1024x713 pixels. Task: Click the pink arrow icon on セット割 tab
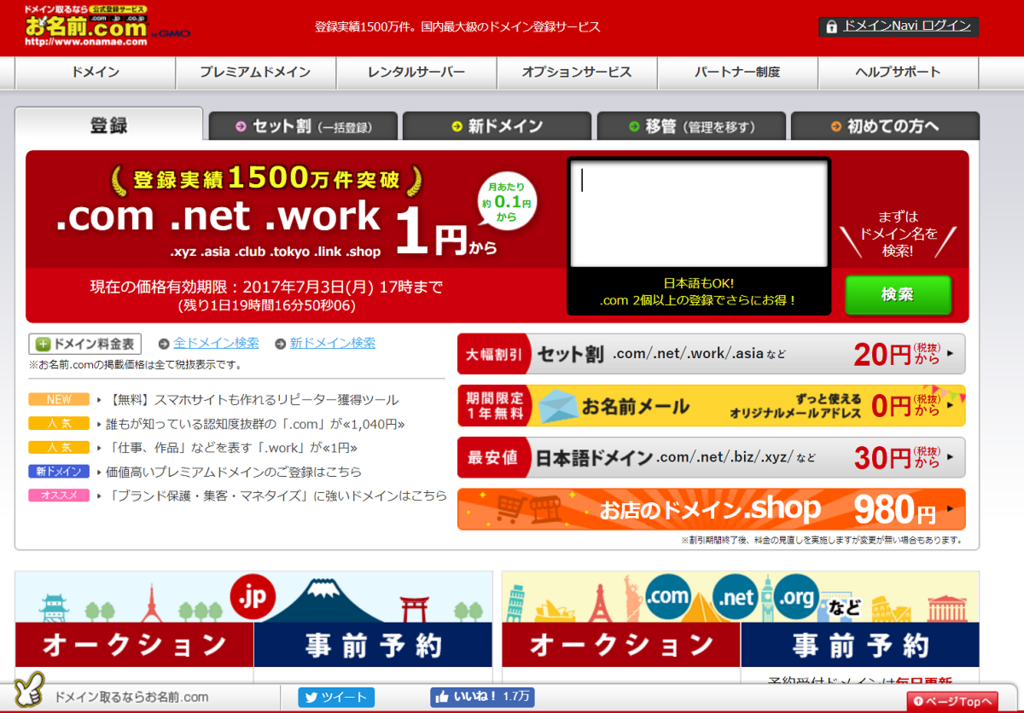[241, 127]
